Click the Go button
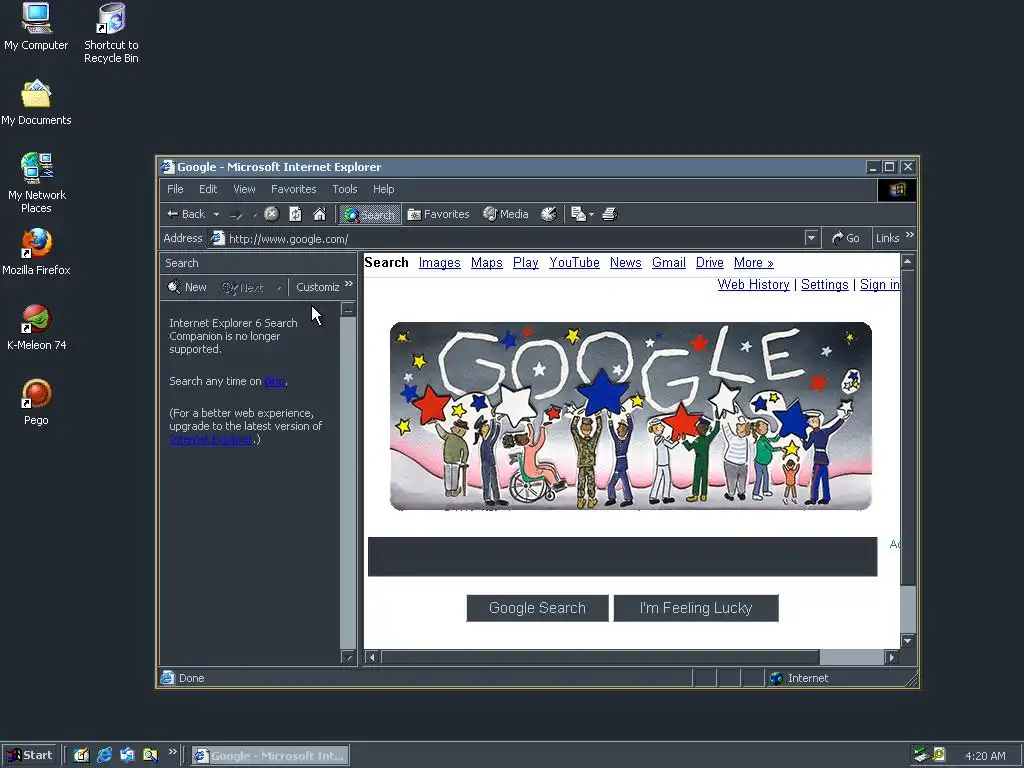Screen dimensions: 1024x768 846,238
